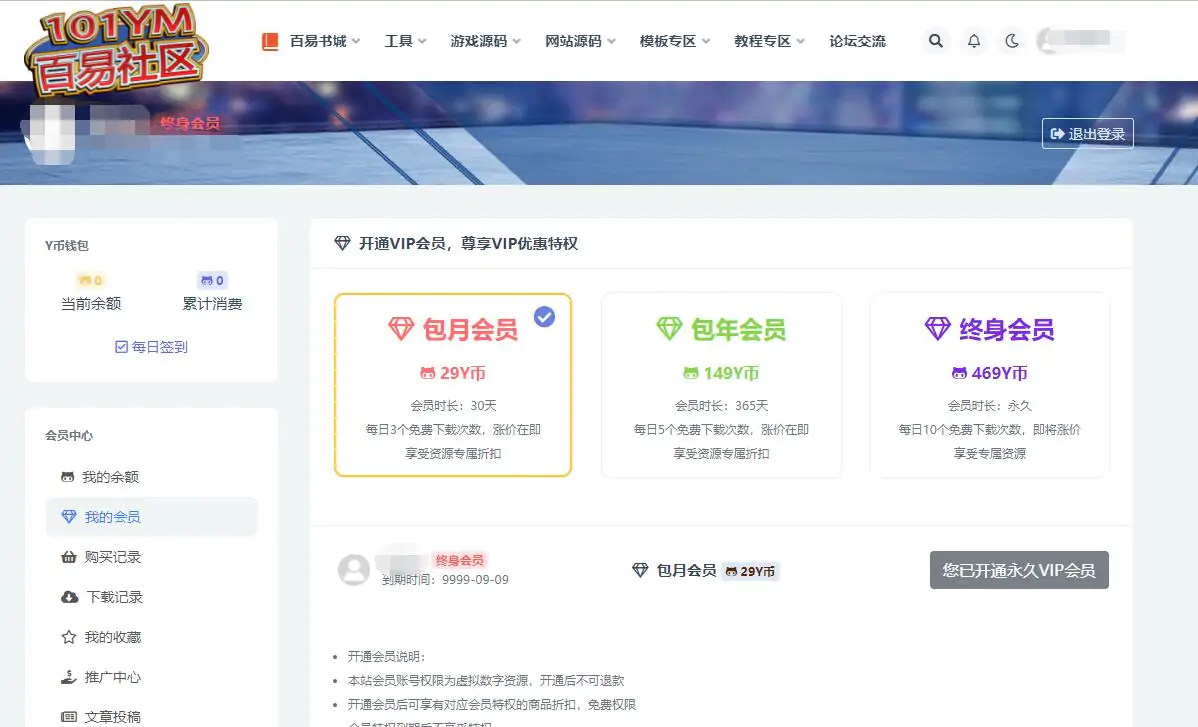Click the green diamond icon of 包年会员
This screenshot has width=1198, height=727.
669,329
